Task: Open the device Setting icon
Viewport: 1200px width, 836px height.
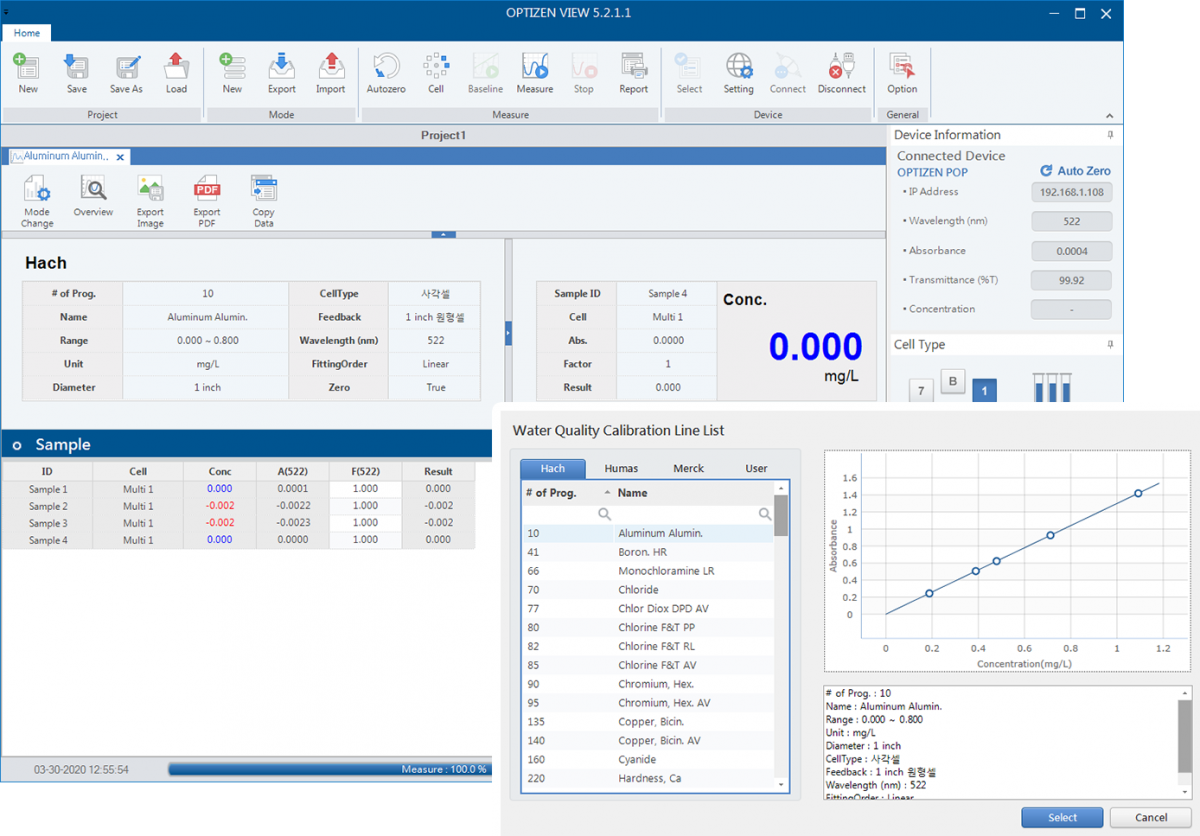Action: tap(739, 67)
